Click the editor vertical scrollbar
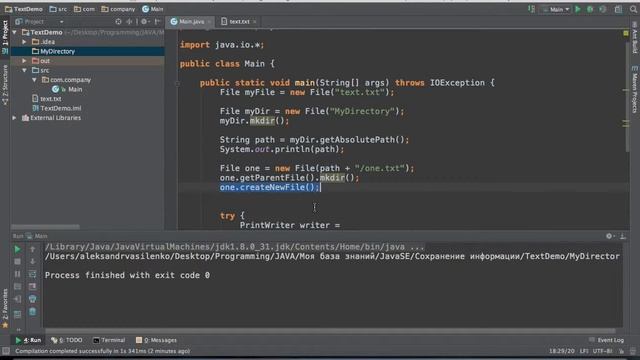 pos(626,96)
